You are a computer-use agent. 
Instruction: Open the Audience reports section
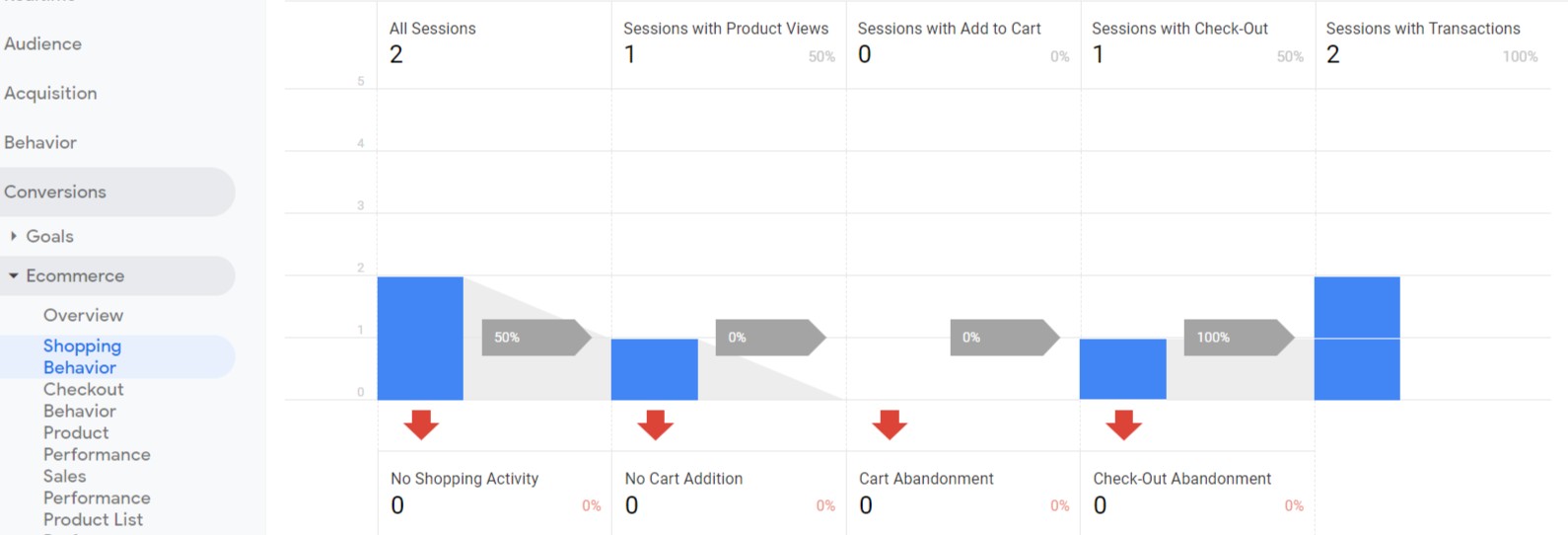(x=43, y=43)
